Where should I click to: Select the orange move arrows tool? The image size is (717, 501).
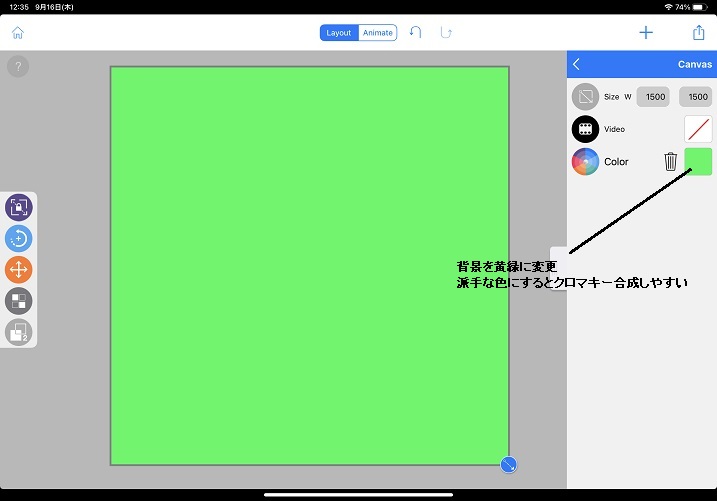click(19, 269)
